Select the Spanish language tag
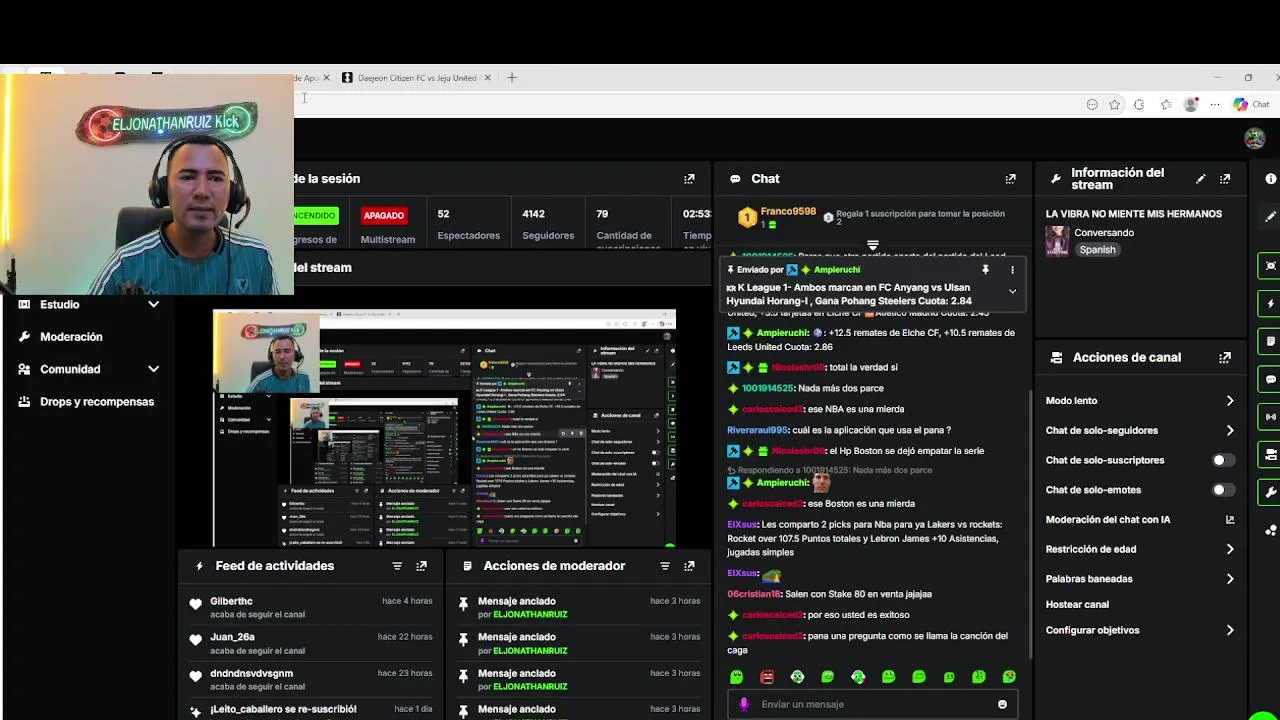 pos(1097,250)
